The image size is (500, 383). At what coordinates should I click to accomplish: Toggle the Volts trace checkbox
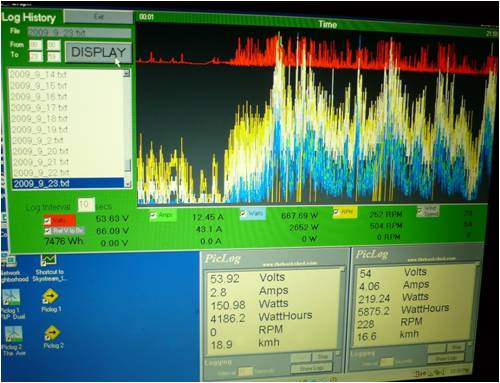[48, 221]
